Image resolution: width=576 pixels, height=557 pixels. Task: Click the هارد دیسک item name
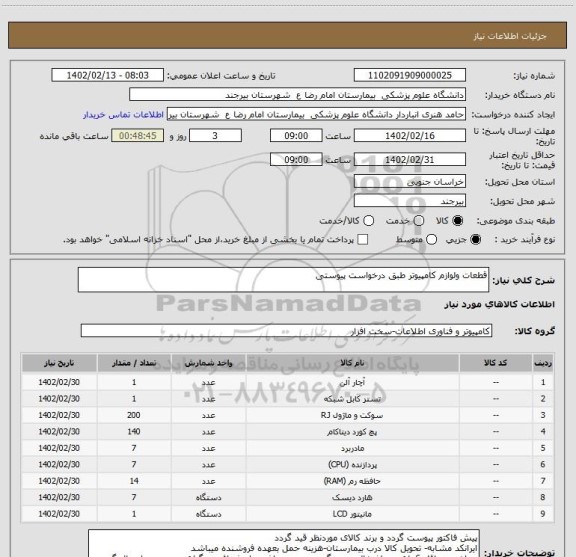point(352,497)
